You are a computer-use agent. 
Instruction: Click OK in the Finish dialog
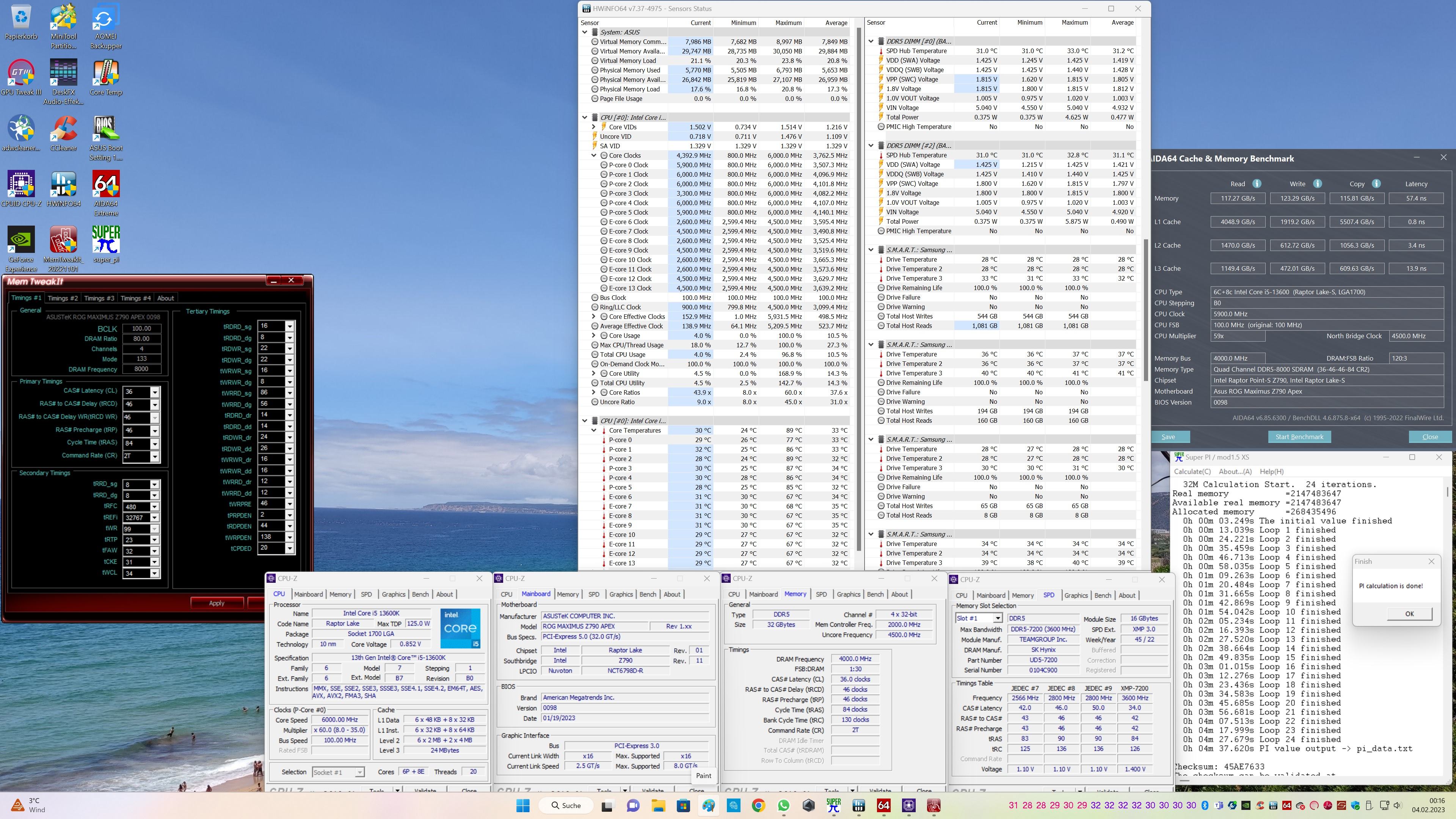[x=1409, y=614]
